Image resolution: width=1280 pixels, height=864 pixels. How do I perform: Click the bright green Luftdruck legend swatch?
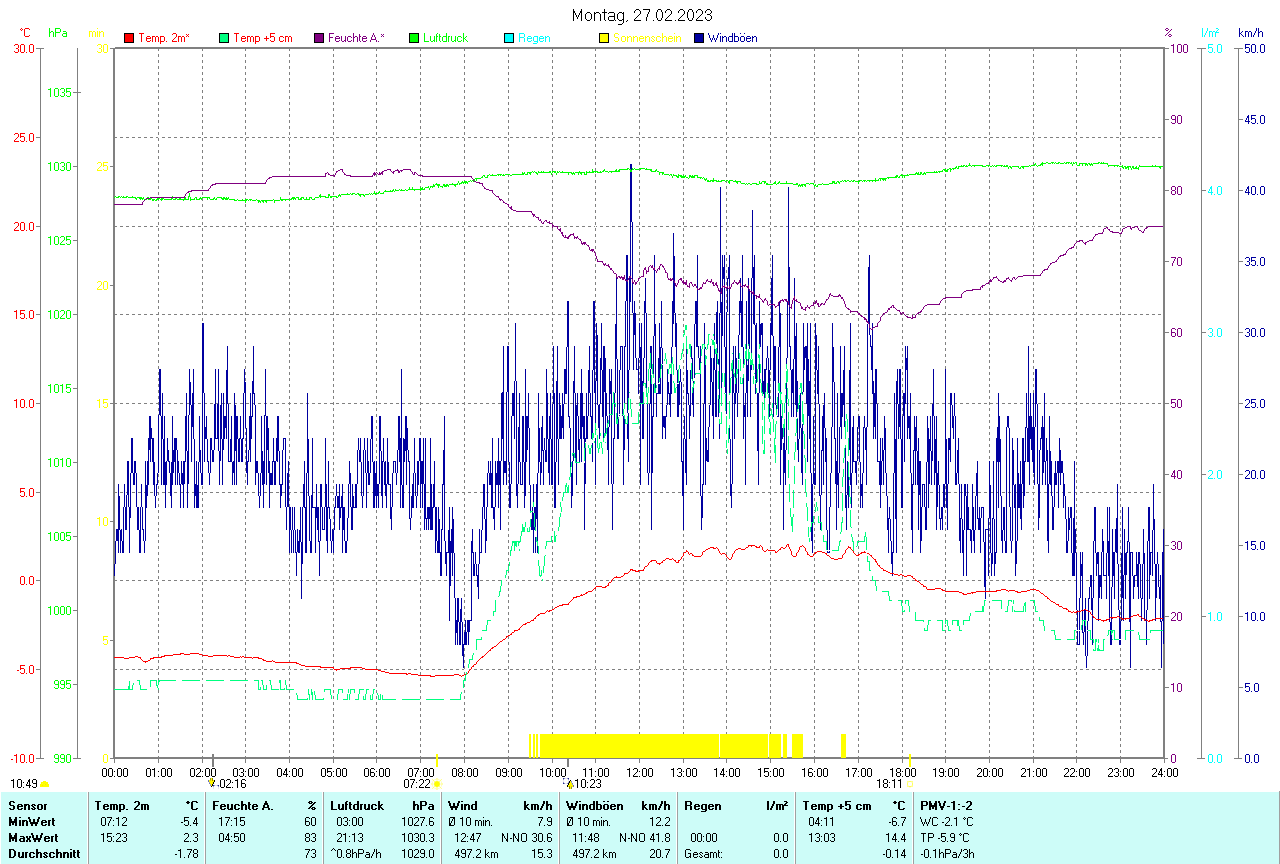click(414, 38)
